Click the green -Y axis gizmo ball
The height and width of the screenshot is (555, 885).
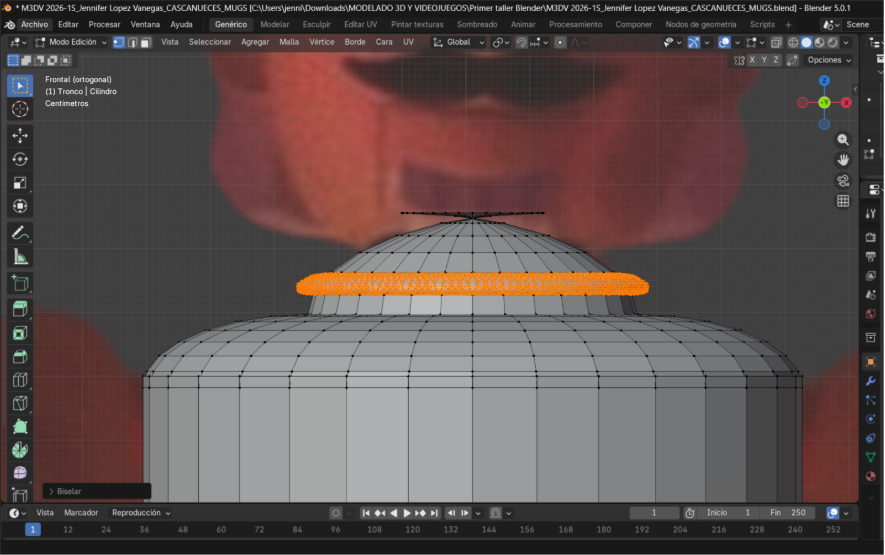point(824,102)
